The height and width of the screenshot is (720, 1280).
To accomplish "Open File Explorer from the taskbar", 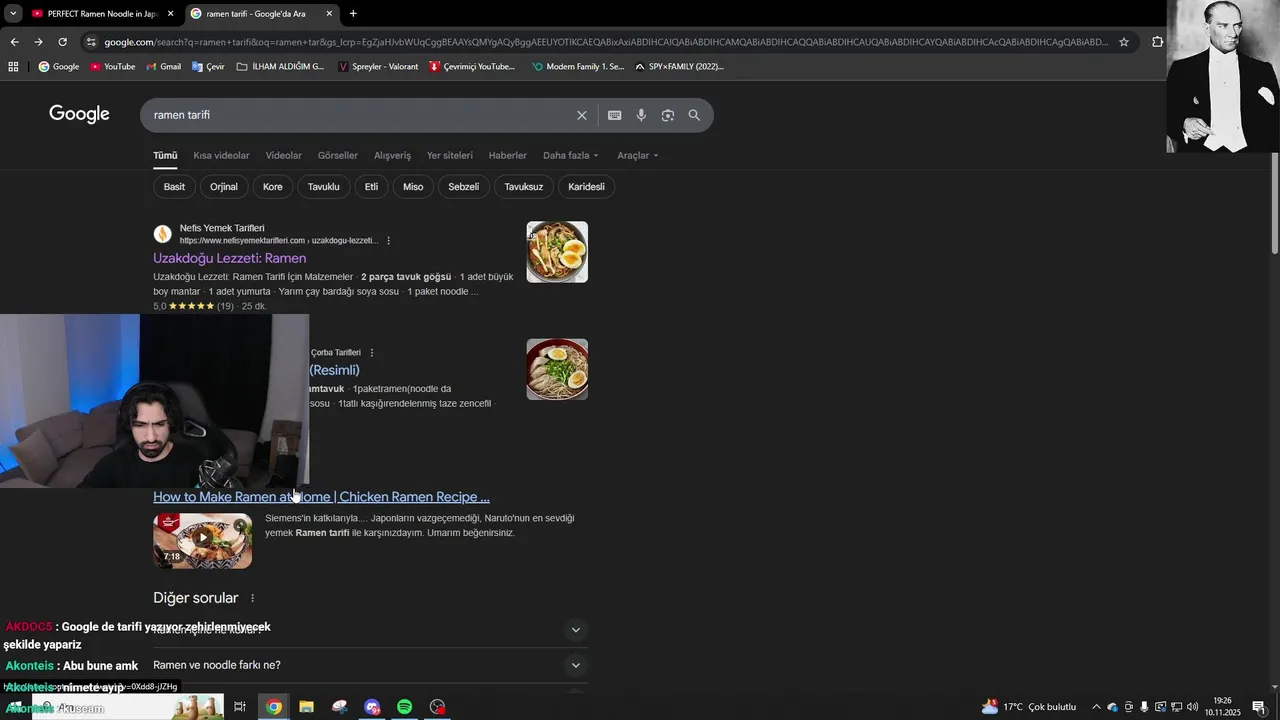I will 306,707.
